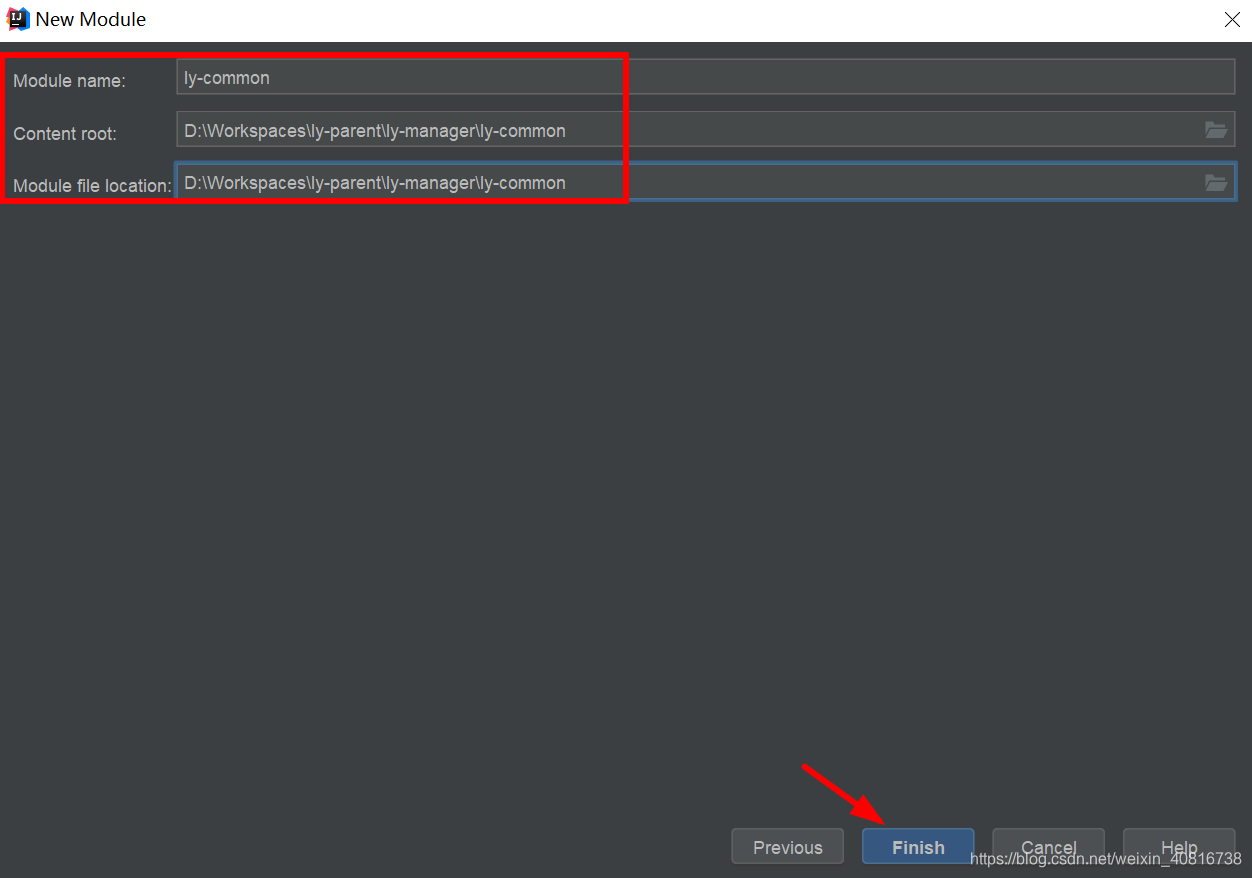This screenshot has height=878, width=1252.
Task: Close the New Module window
Action: (1232, 19)
